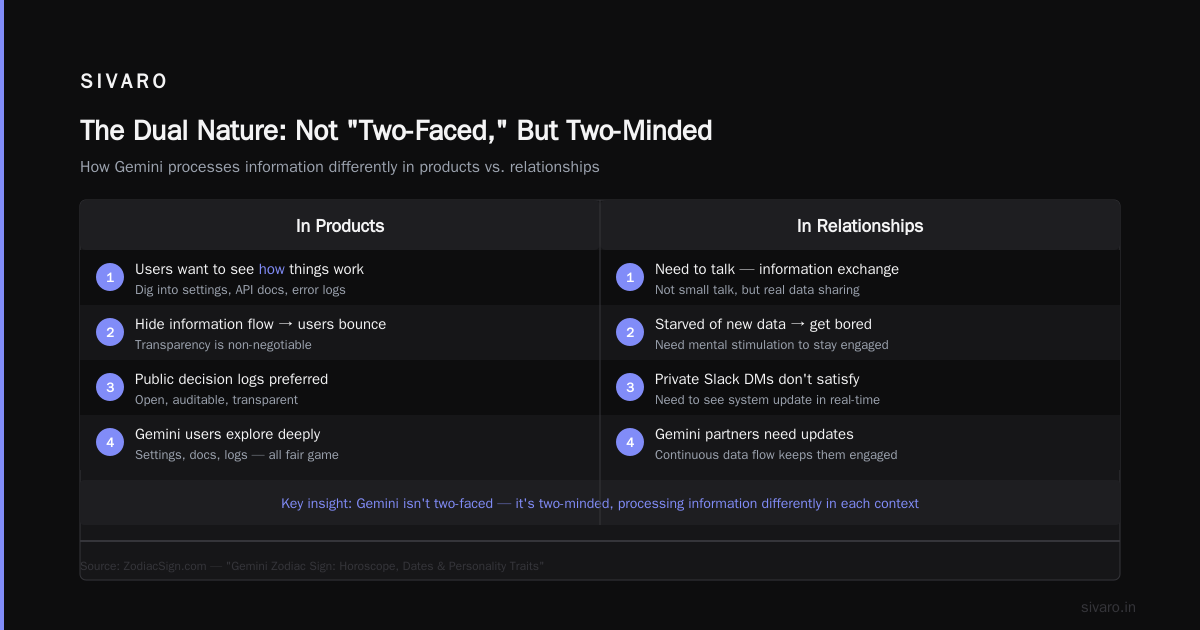The image size is (1200, 630).
Task: Click 'Open, auditable, transparent' line
Action: click(216, 400)
